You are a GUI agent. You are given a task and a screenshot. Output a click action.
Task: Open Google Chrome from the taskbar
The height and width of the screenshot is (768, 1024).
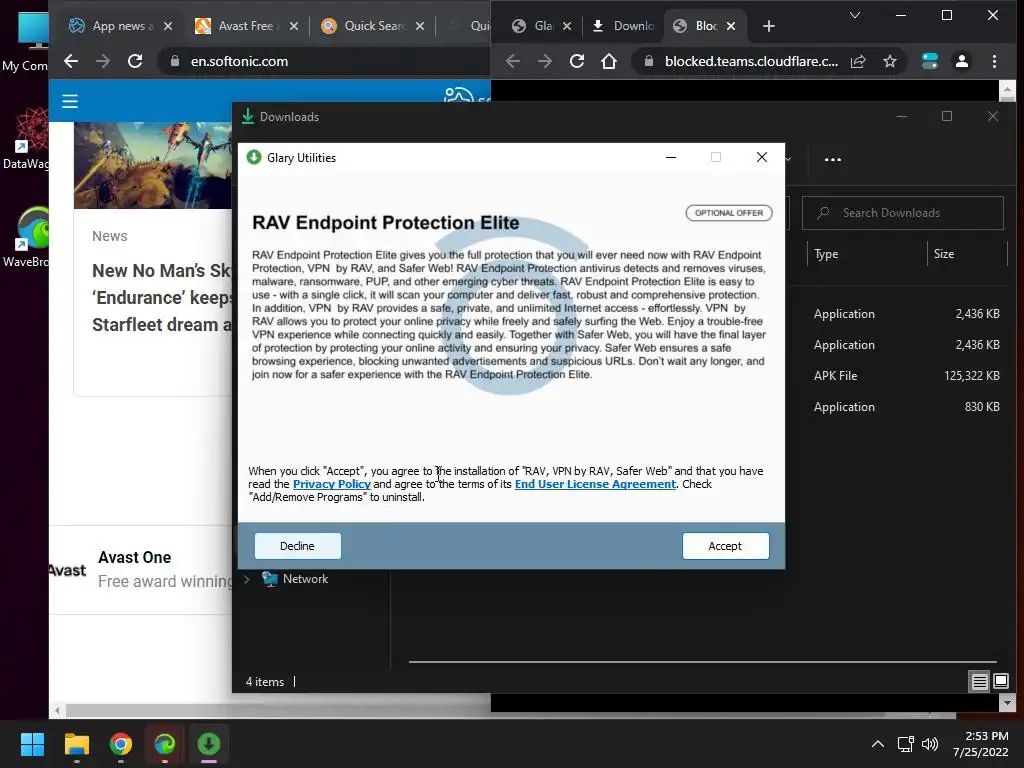(121, 744)
